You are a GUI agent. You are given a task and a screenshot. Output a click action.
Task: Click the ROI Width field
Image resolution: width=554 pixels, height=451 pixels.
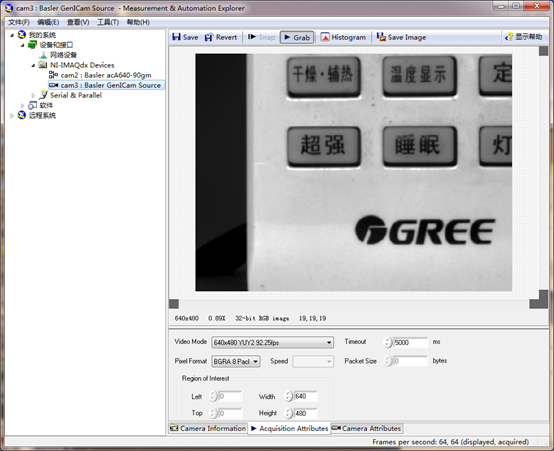tap(306, 396)
